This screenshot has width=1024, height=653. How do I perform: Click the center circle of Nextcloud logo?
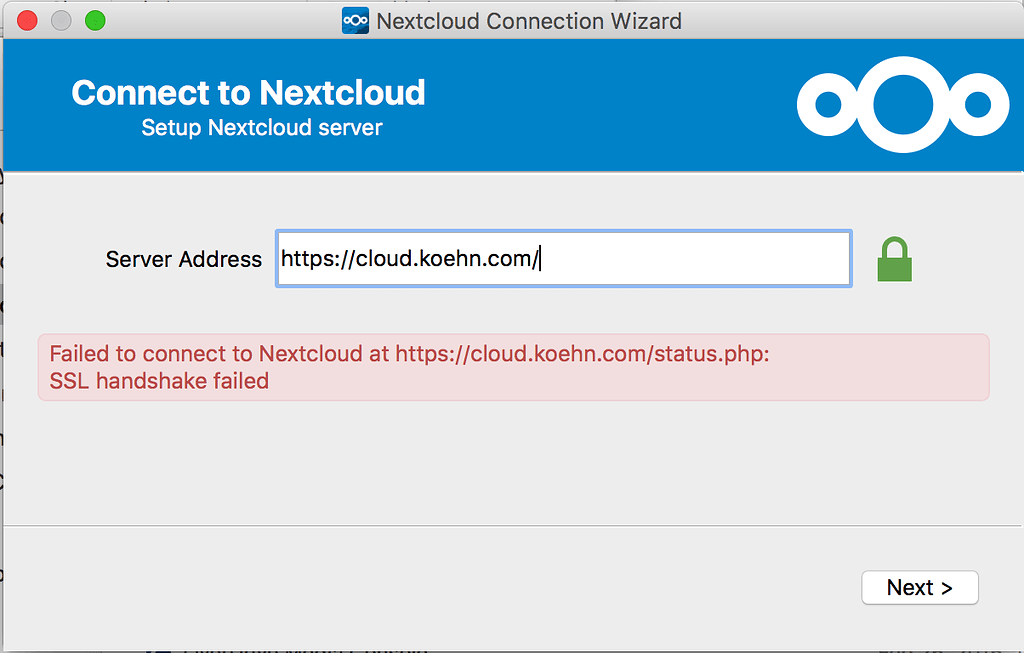pos(903,104)
